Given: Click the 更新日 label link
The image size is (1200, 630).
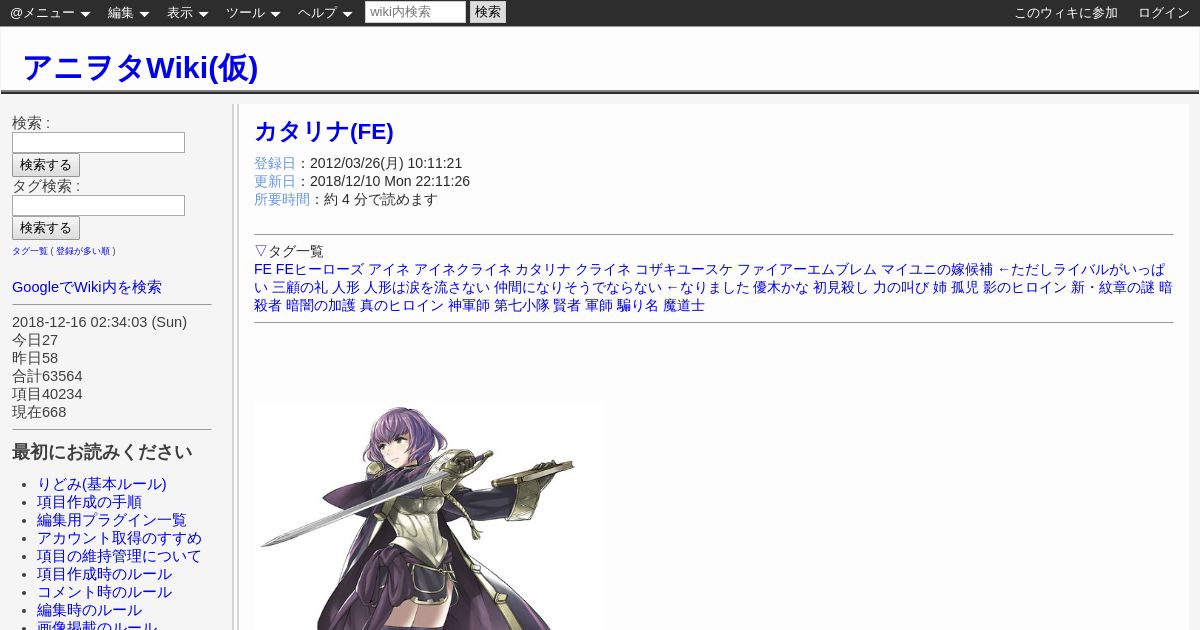Looking at the screenshot, I should point(275,181).
